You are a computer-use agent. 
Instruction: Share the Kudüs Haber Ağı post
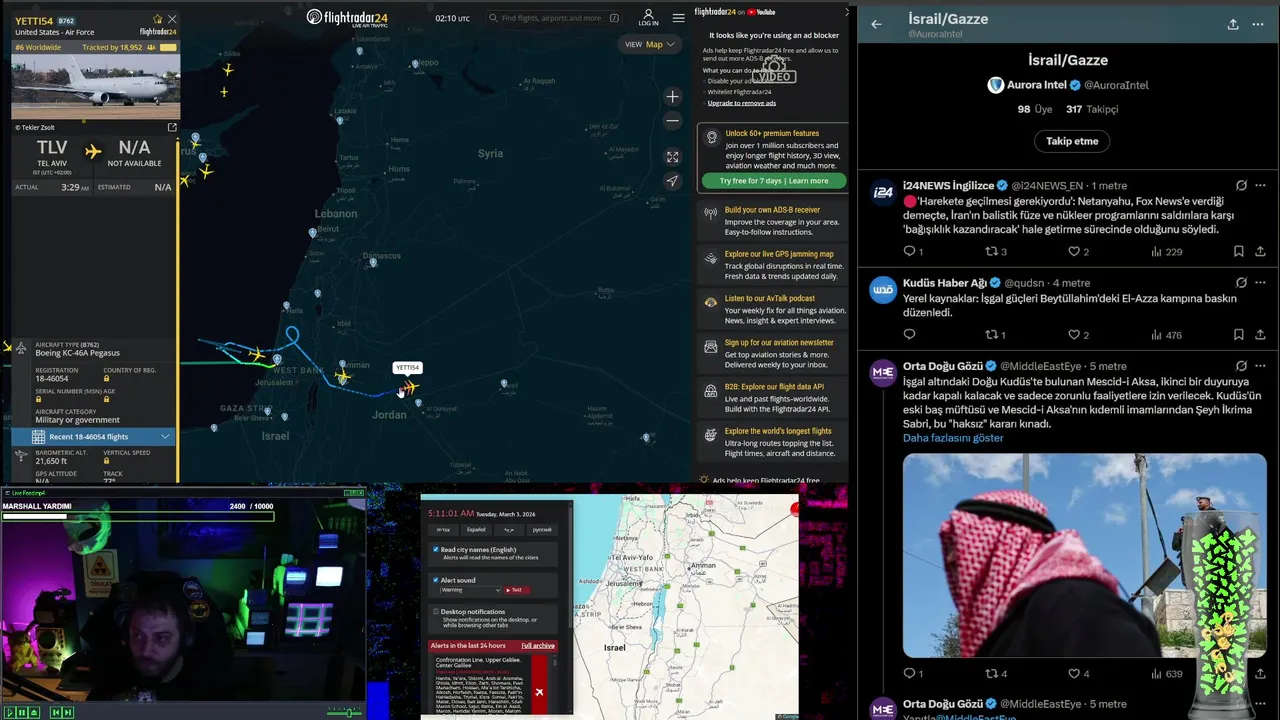click(1260, 335)
